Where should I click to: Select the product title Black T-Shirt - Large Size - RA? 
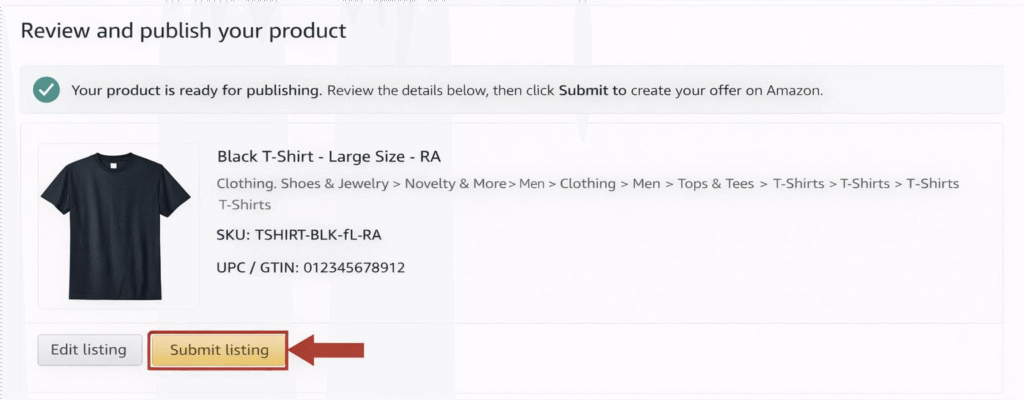pyautogui.click(x=329, y=157)
